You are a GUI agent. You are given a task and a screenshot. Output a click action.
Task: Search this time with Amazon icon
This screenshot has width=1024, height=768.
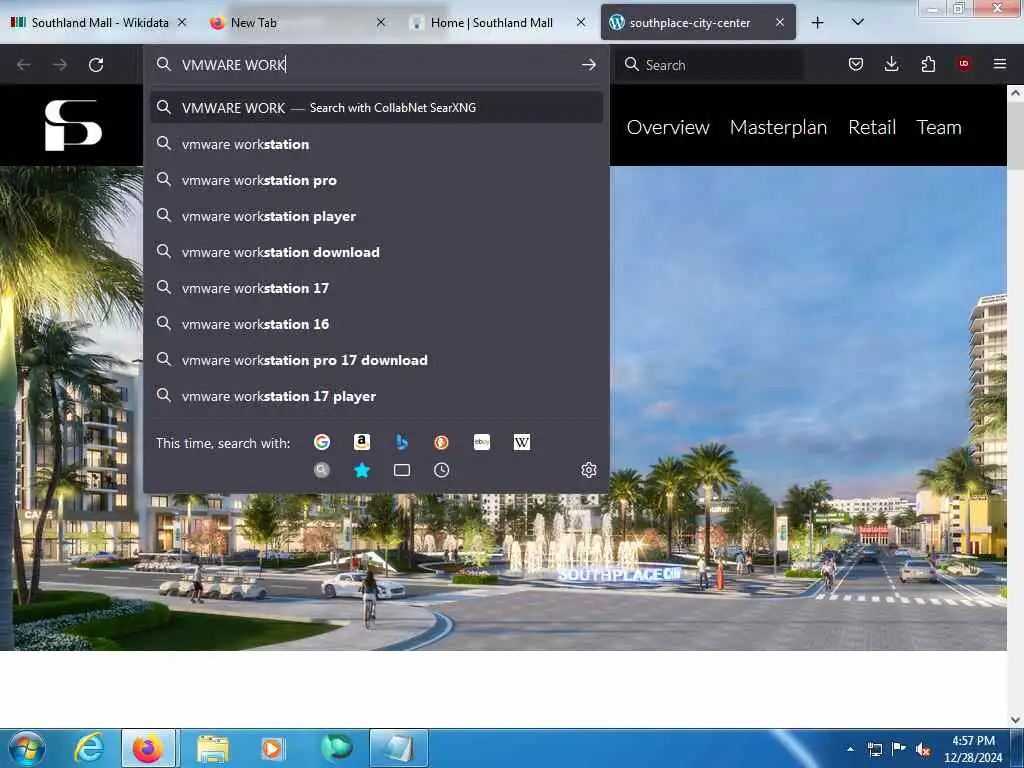pyautogui.click(x=362, y=442)
